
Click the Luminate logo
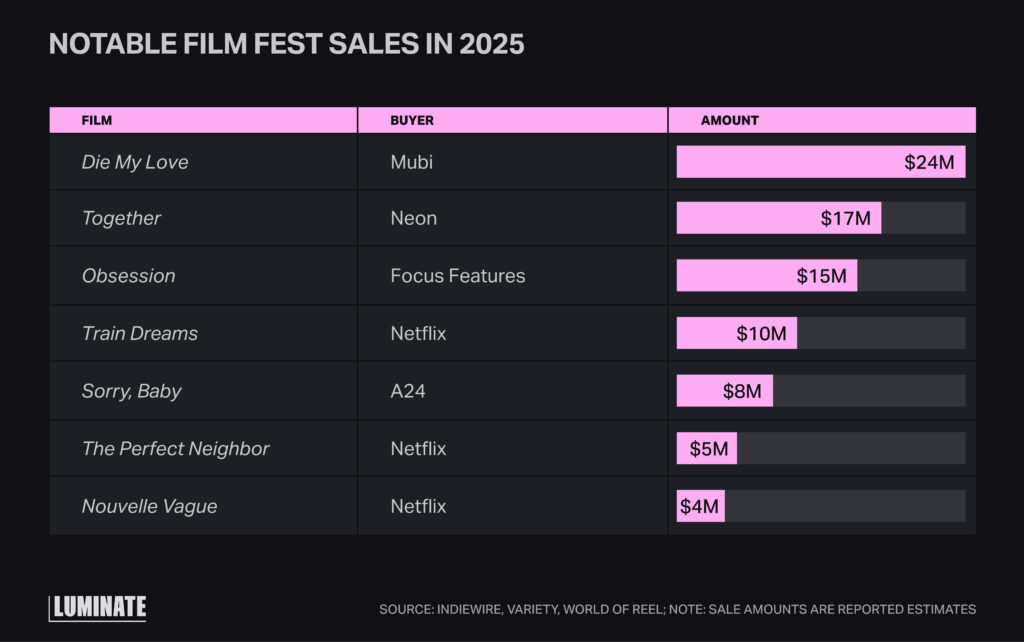pyautogui.click(x=98, y=608)
